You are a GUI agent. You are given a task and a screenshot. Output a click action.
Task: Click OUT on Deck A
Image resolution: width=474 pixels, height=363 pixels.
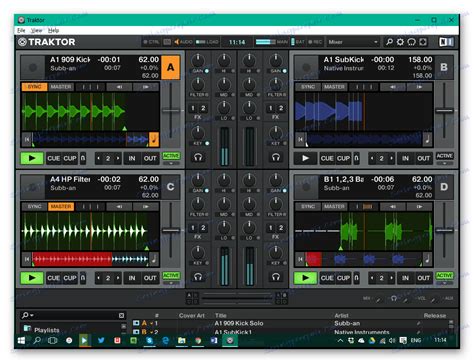pyautogui.click(x=150, y=158)
